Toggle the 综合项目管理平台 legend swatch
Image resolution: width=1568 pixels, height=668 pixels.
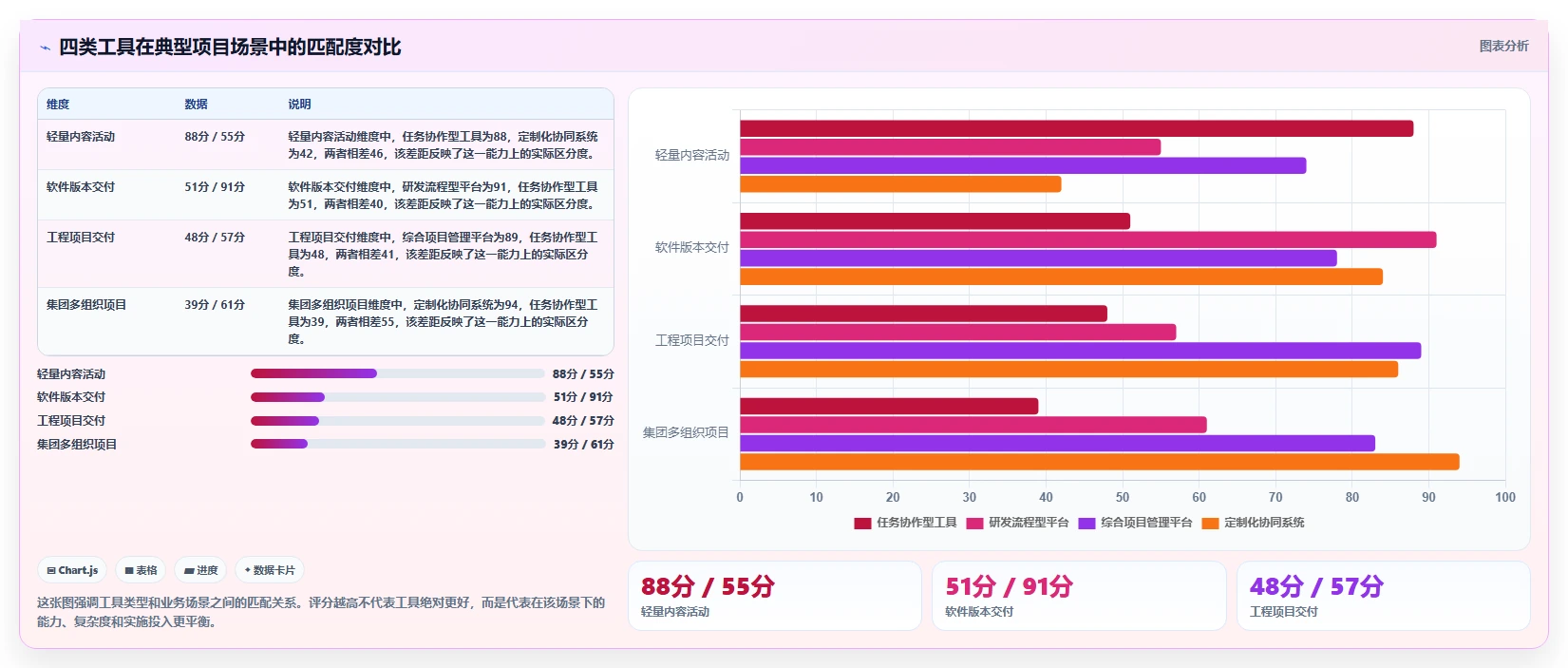coord(1086,523)
